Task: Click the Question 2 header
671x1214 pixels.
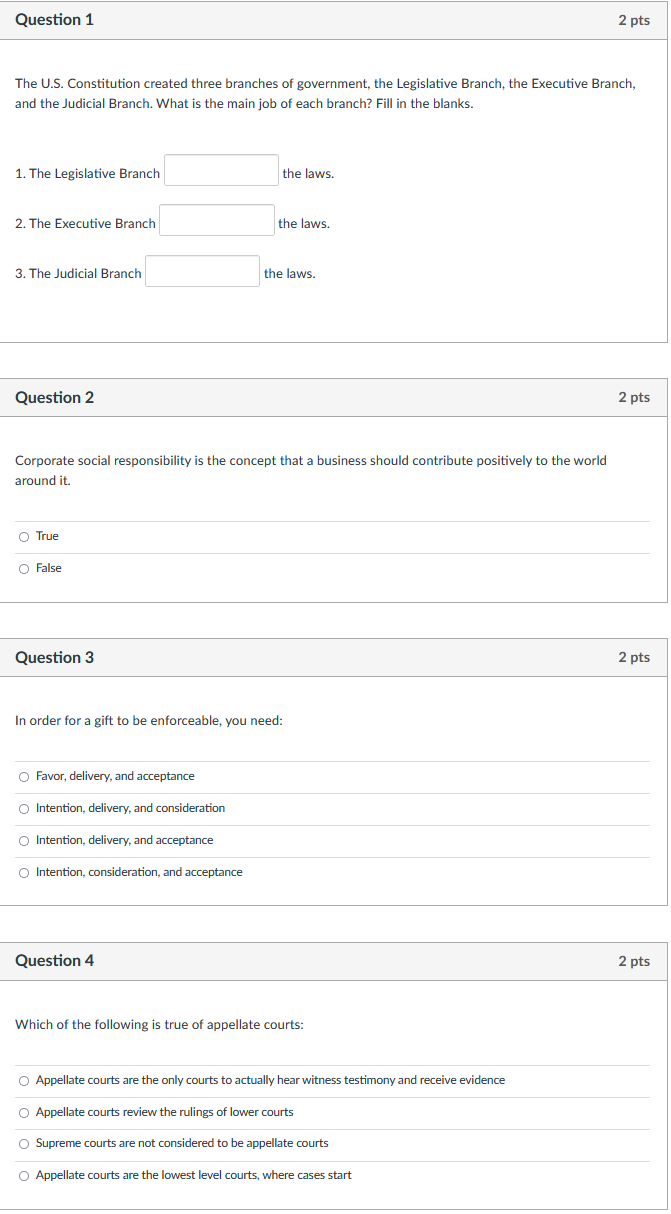Action: (54, 397)
